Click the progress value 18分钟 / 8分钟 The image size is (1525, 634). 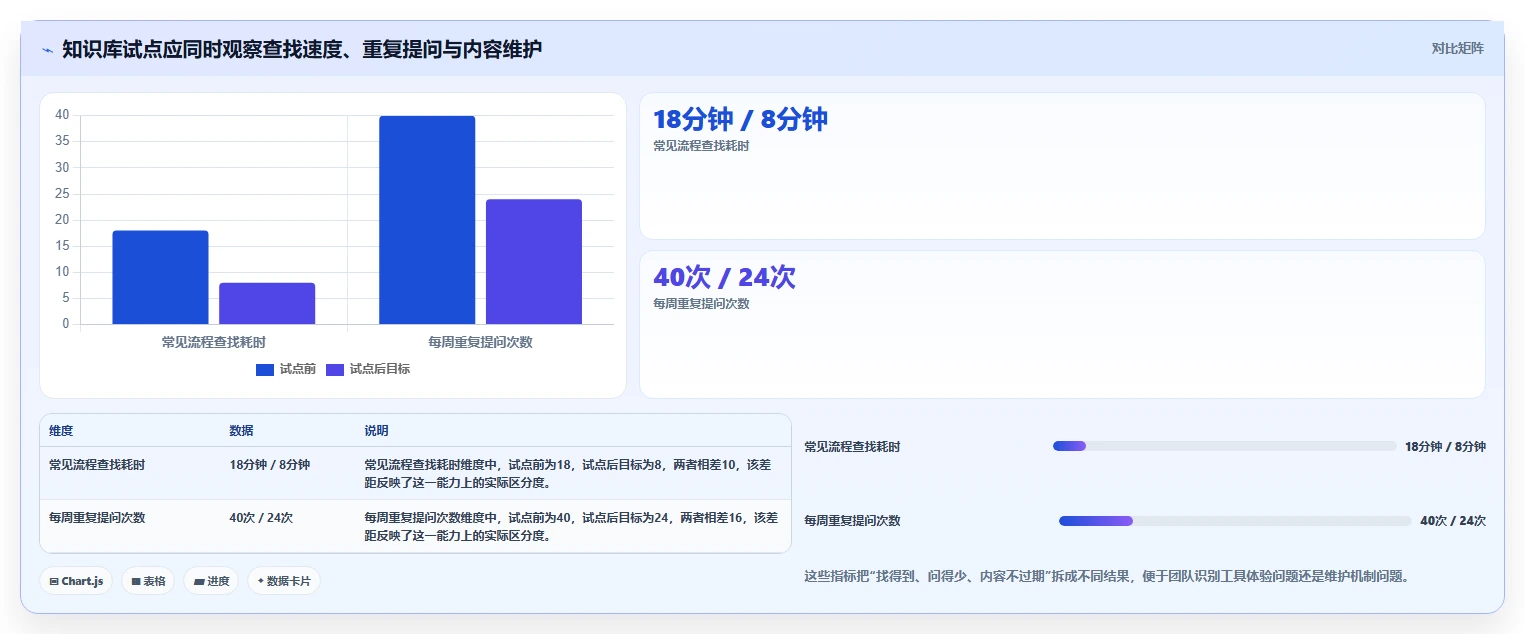(1445, 447)
